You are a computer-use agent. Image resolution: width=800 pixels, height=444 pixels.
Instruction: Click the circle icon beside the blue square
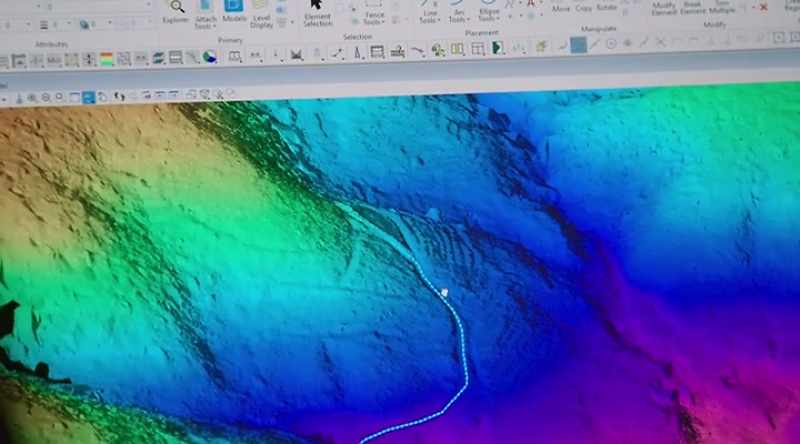point(611,44)
